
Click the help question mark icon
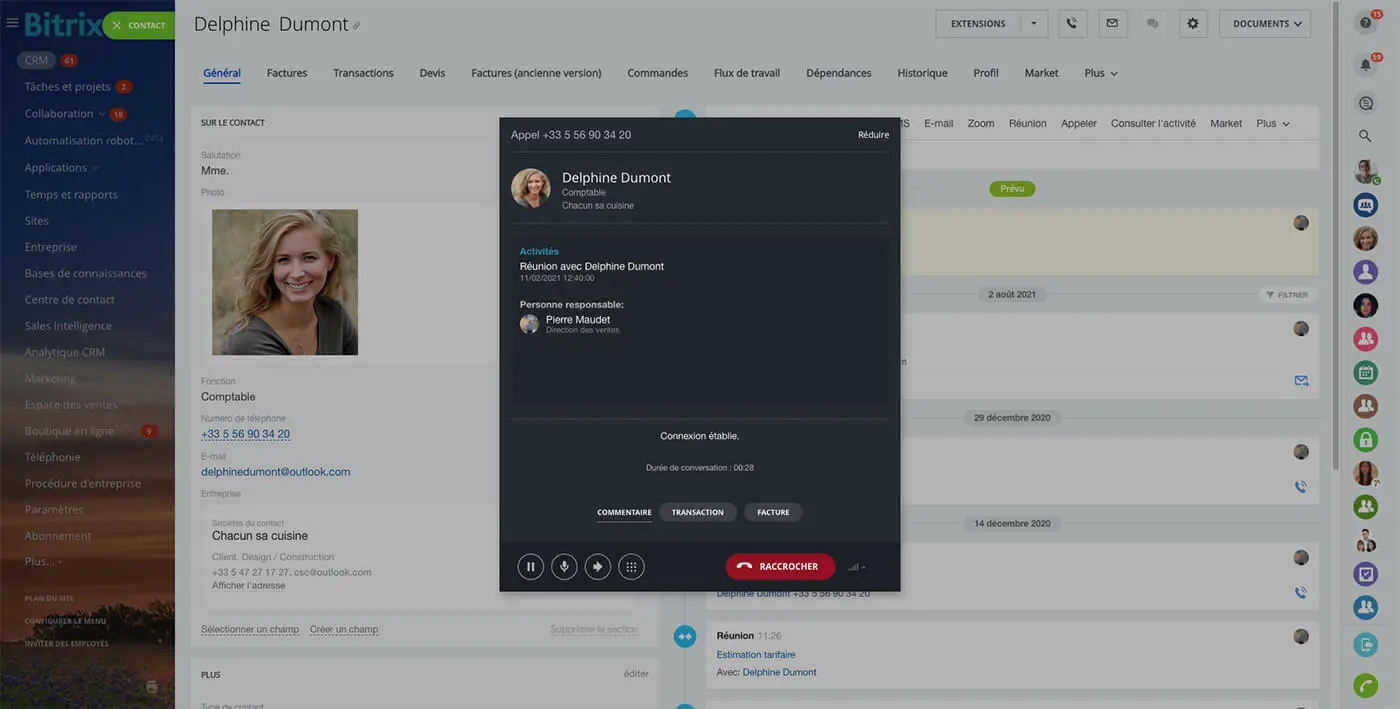(x=1365, y=24)
